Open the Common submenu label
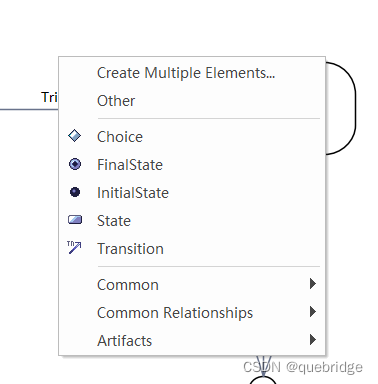Screen dimensions: 378x384 pyautogui.click(x=128, y=285)
